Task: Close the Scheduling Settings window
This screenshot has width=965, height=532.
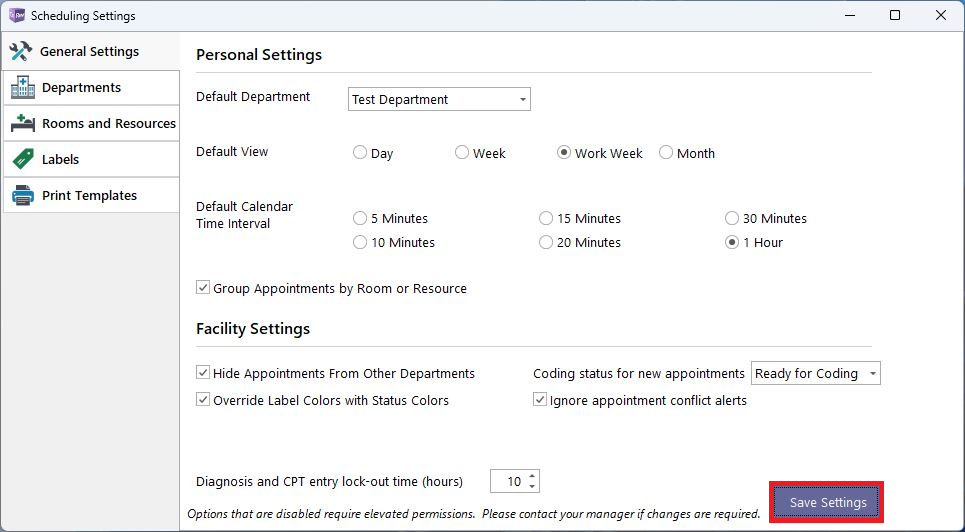Action: click(x=941, y=15)
